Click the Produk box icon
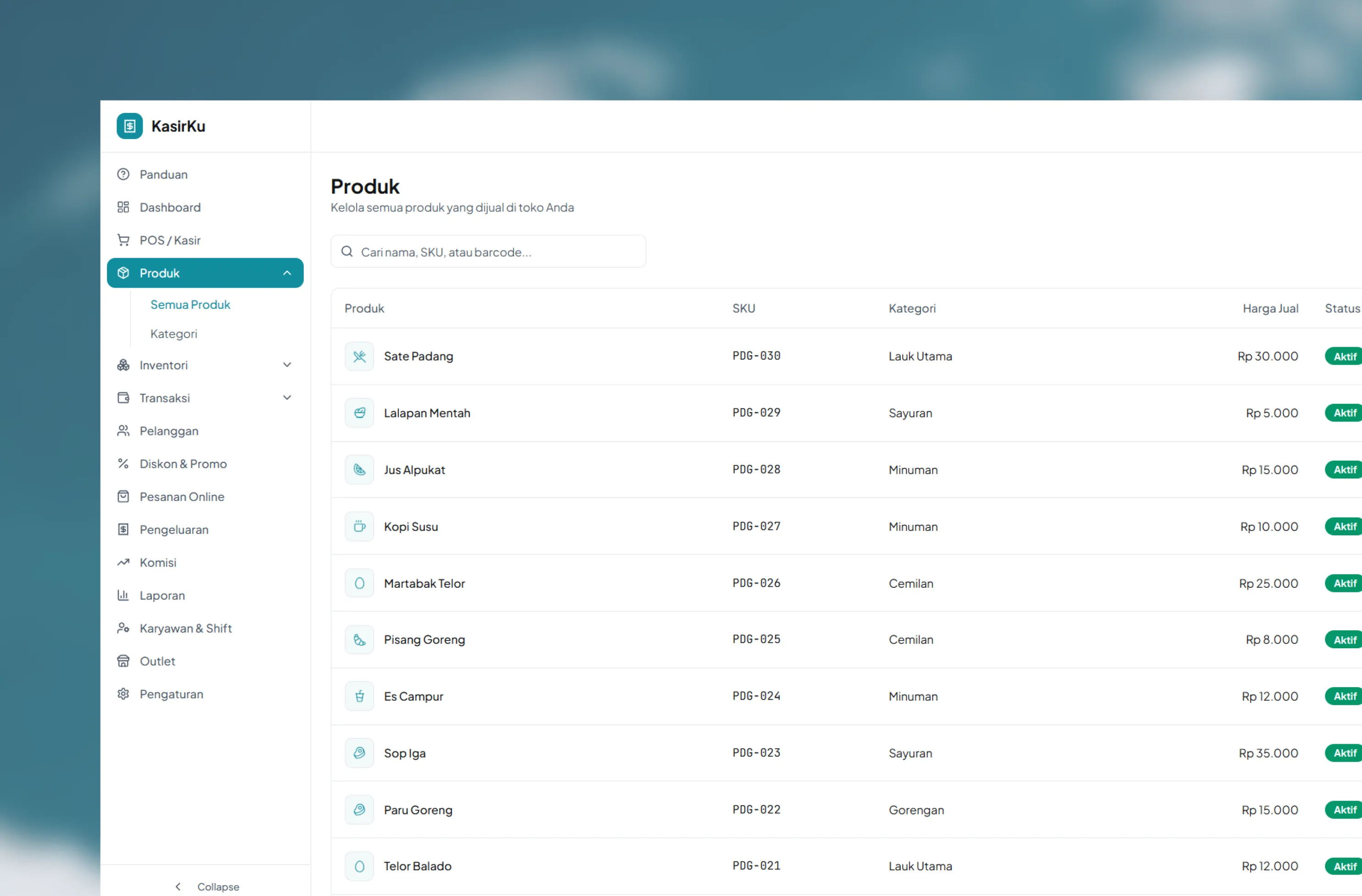Screen dimensions: 1362x896 [123, 273]
